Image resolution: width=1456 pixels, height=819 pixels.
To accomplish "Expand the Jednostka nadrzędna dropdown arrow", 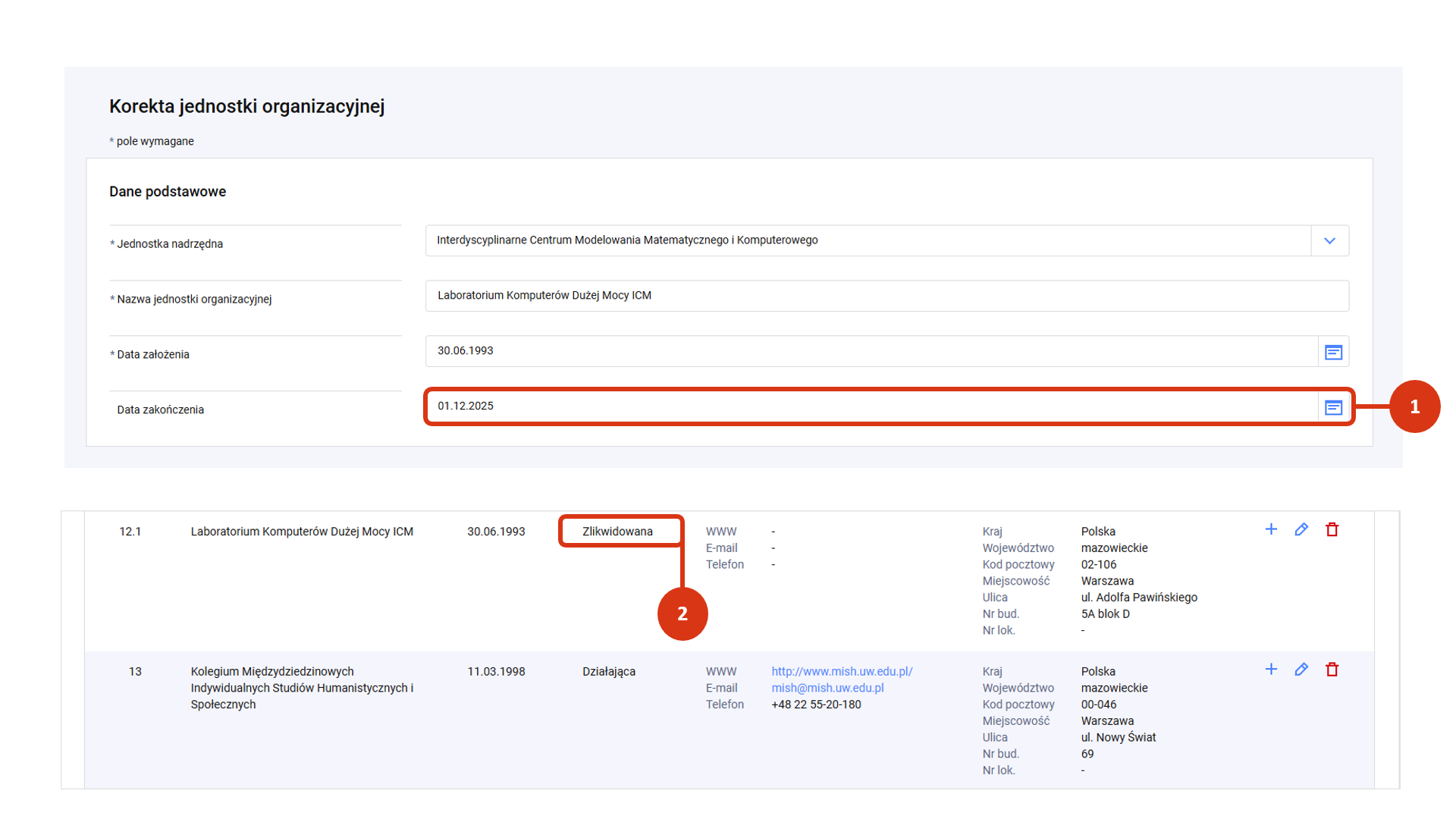I will click(1329, 241).
